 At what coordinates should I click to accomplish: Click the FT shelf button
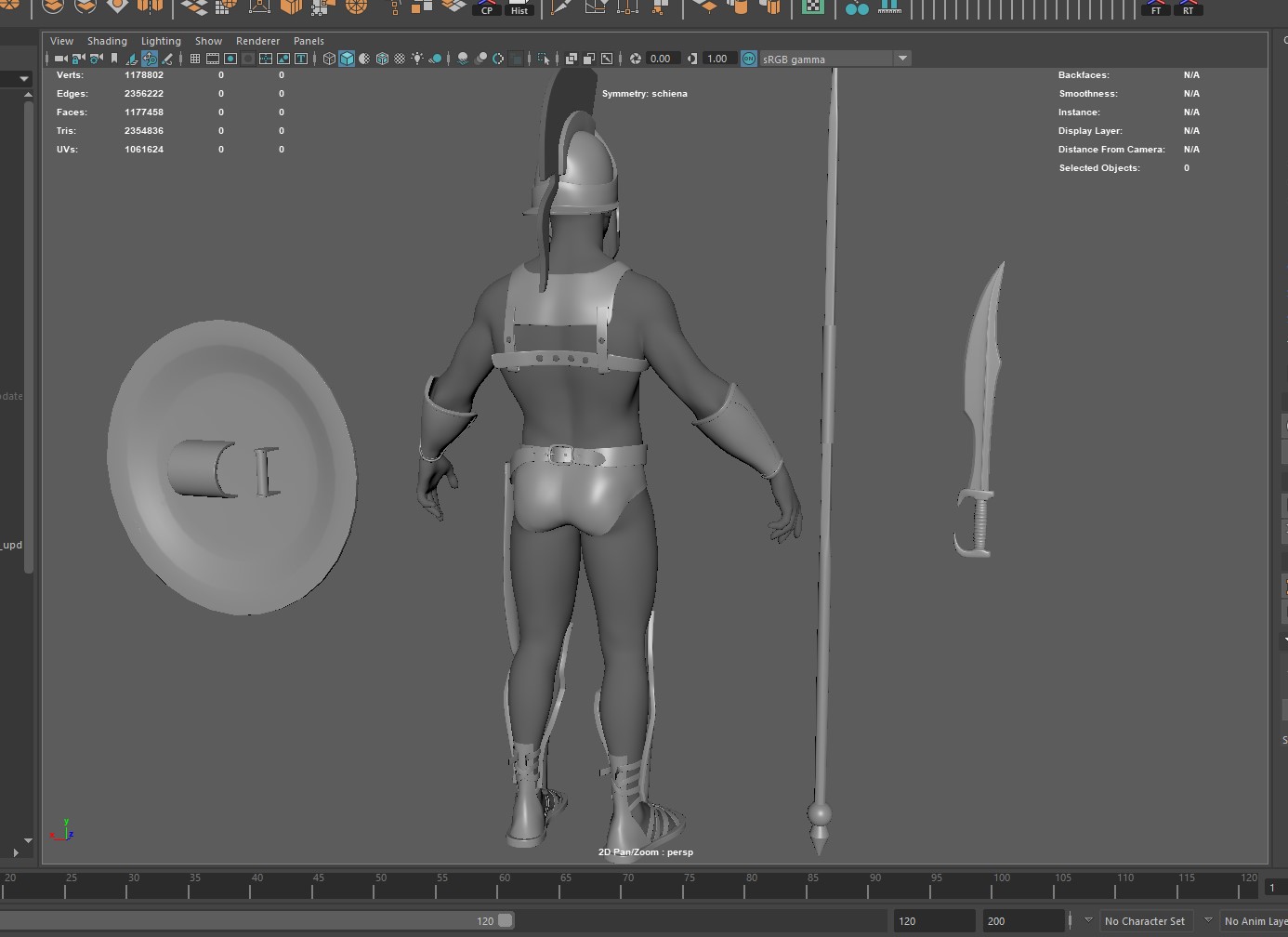point(1156,7)
